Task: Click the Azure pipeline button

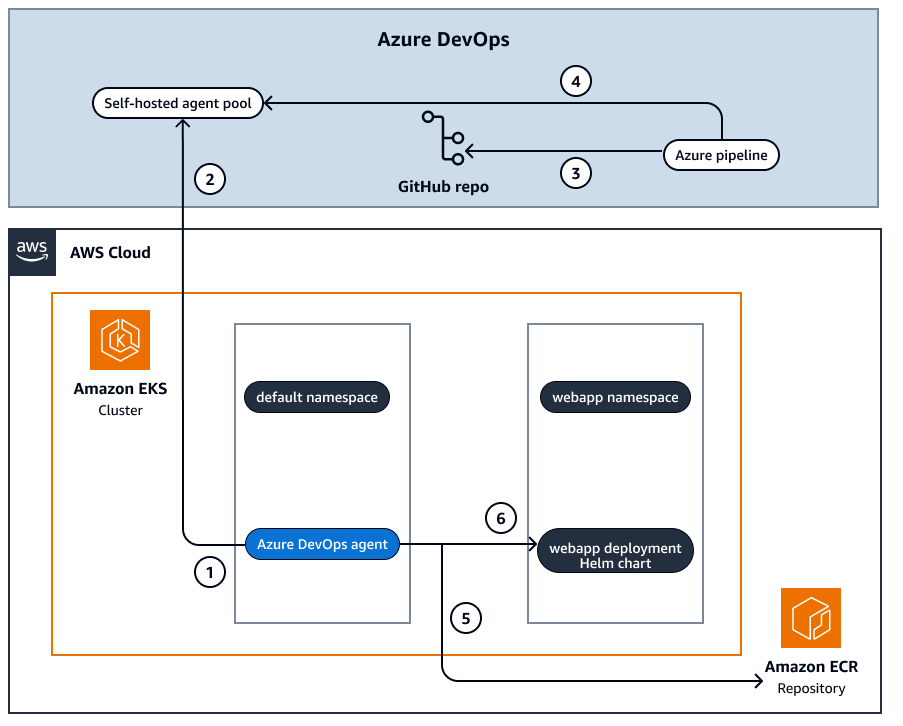Action: 721,155
